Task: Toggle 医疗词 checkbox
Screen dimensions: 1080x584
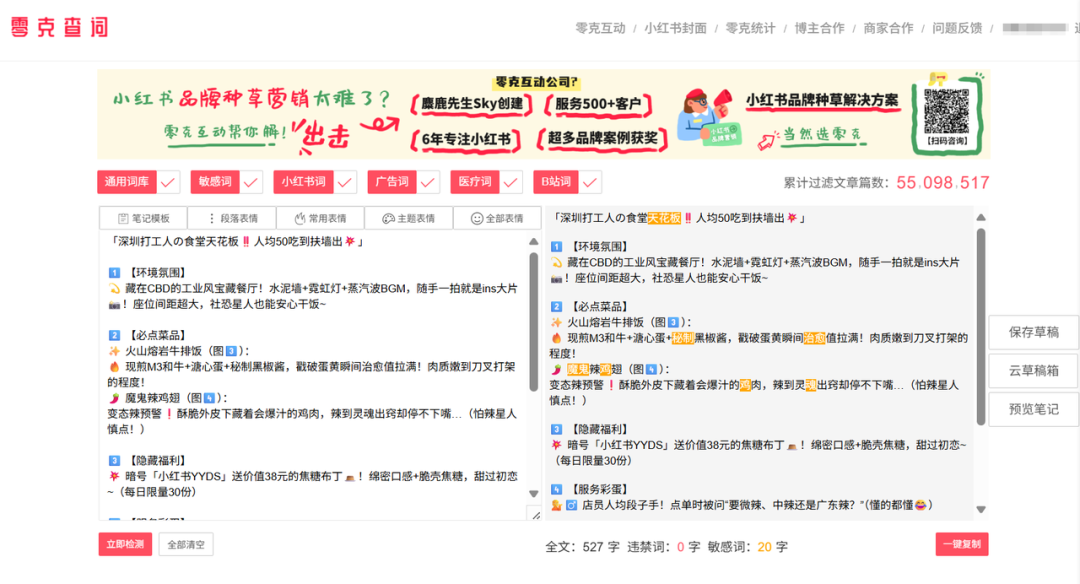Action: pyautogui.click(x=510, y=182)
